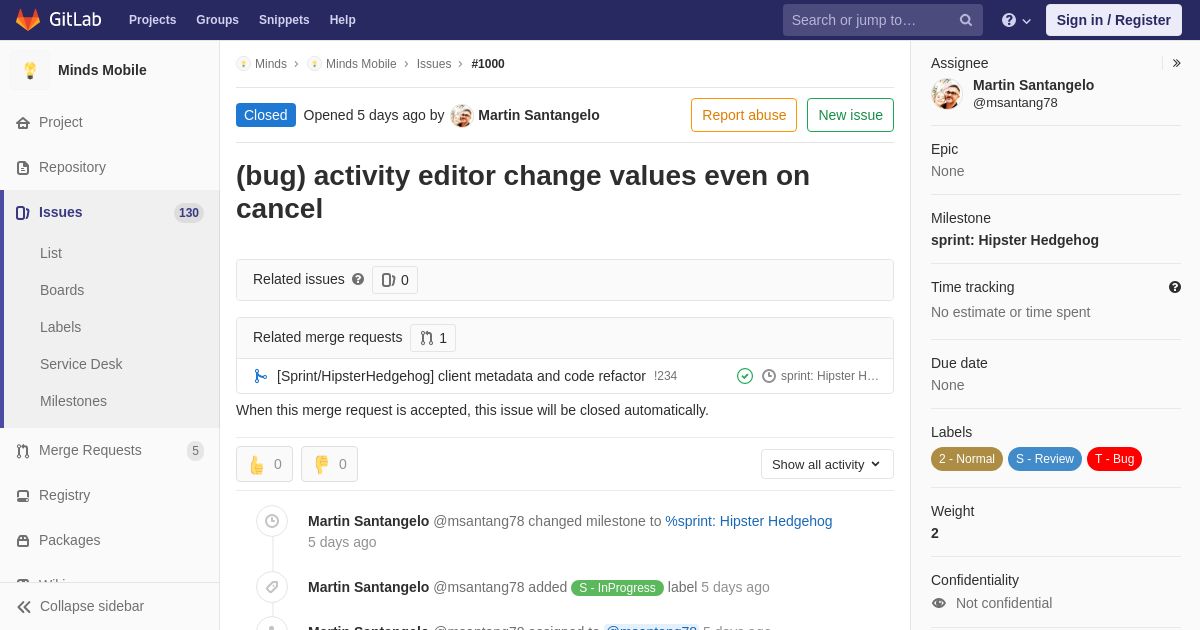Image resolution: width=1200 pixels, height=630 pixels.
Task: Collapse the right sidebar with double chevron
Action: [x=1176, y=63]
